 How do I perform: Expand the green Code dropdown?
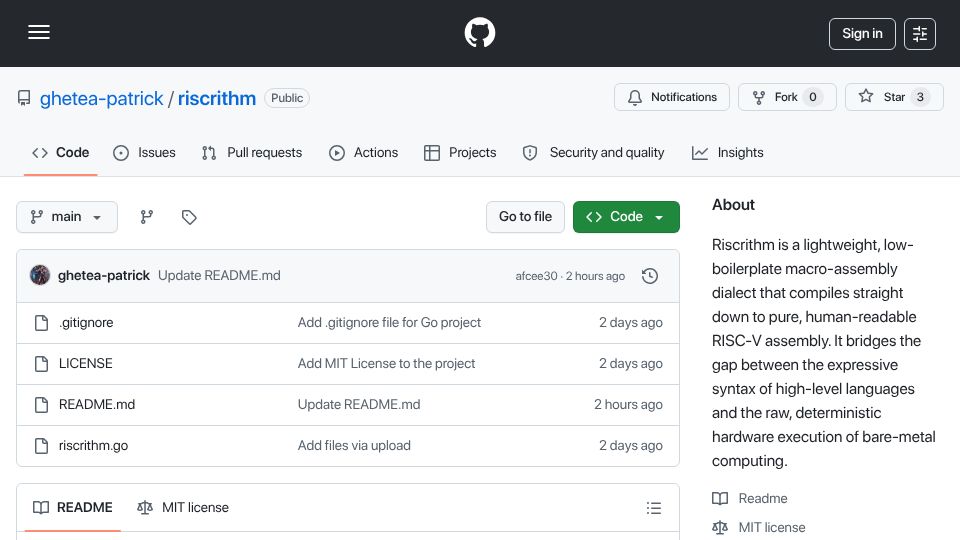626,217
